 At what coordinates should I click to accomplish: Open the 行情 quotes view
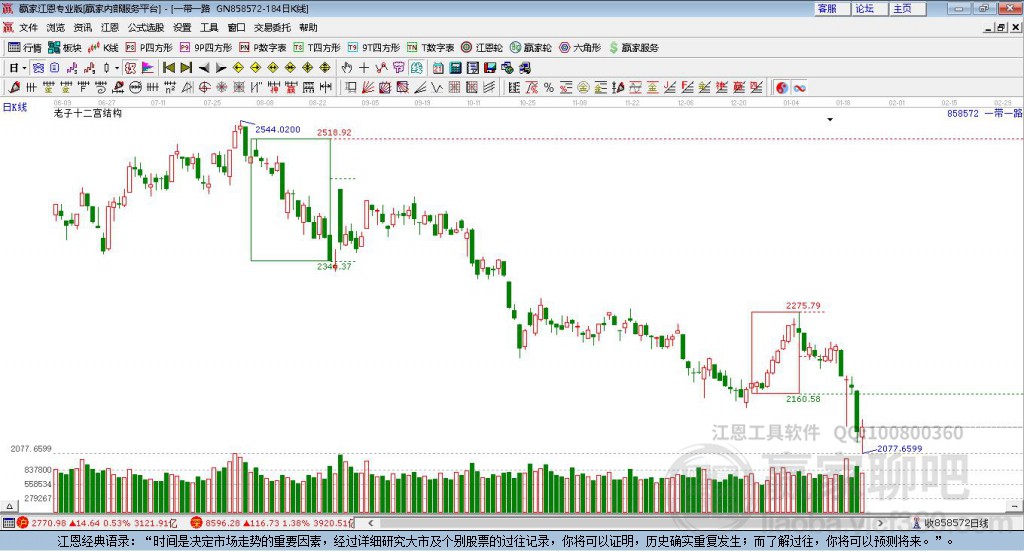[24, 48]
